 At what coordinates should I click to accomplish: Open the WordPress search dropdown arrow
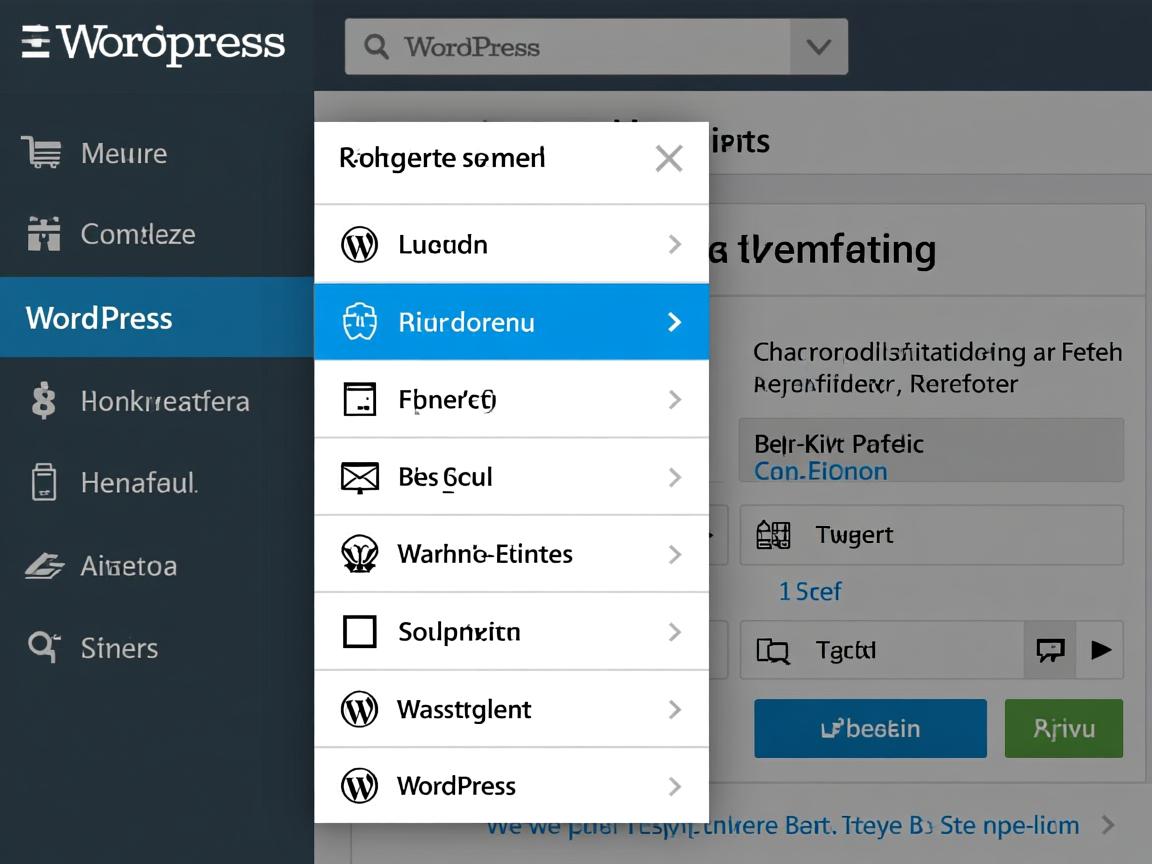click(818, 46)
